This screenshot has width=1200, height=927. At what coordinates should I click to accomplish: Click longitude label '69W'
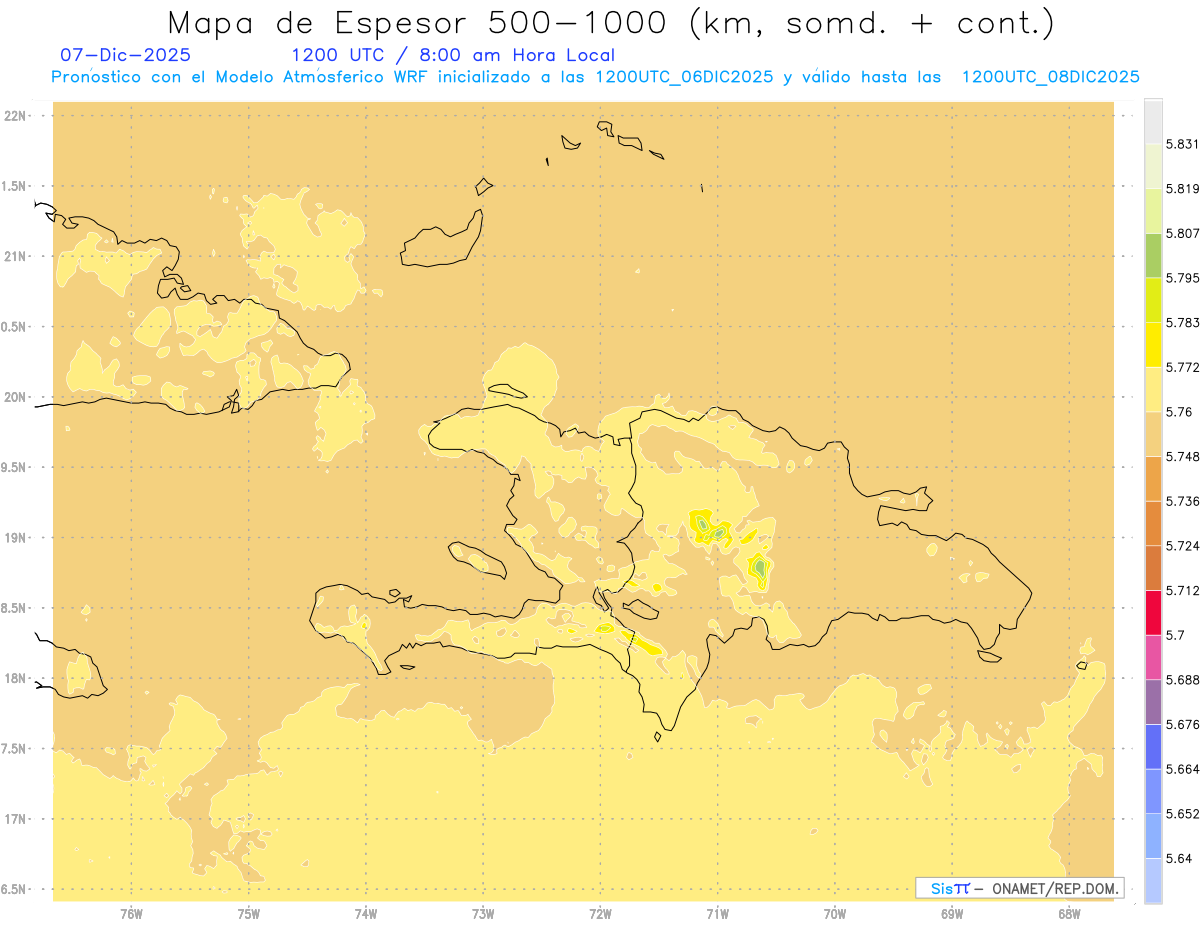click(952, 913)
